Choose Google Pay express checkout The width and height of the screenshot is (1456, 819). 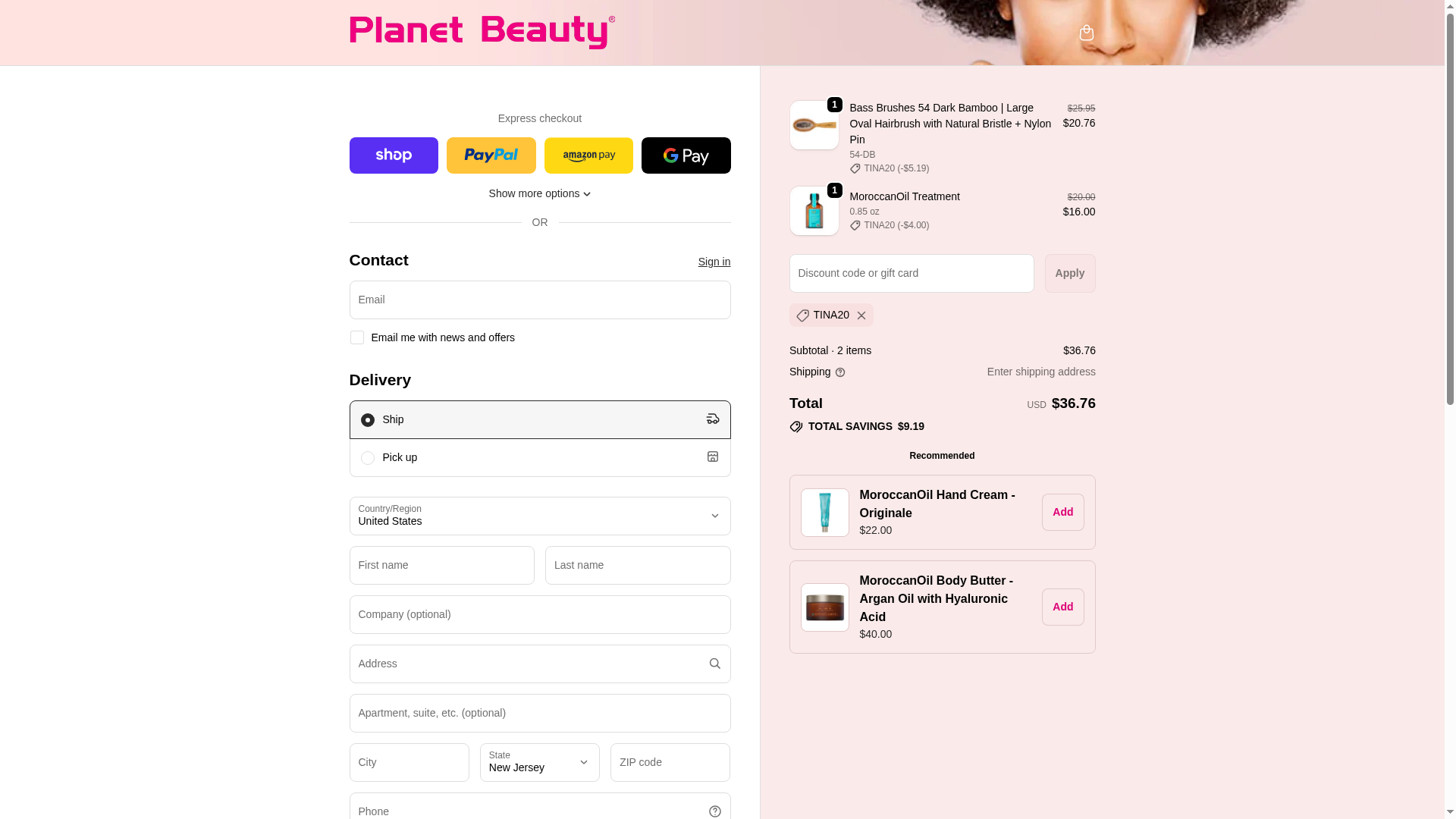coord(686,155)
